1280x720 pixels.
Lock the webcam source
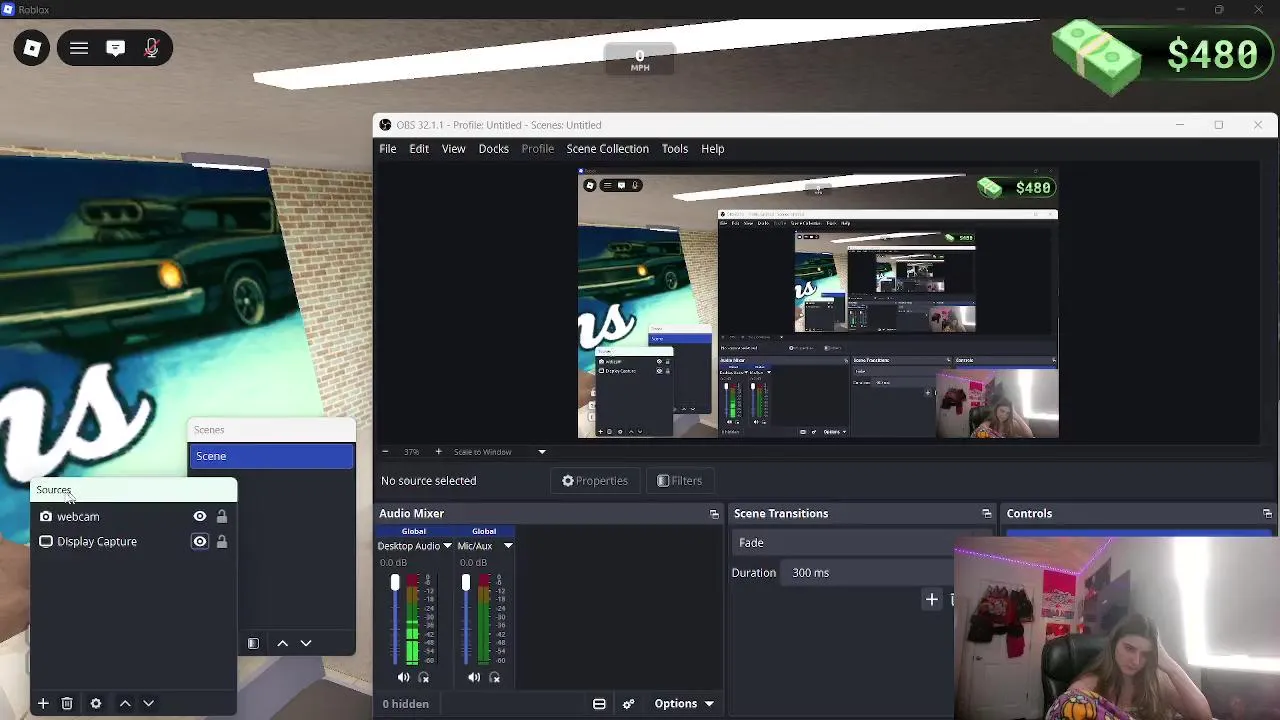(x=222, y=517)
